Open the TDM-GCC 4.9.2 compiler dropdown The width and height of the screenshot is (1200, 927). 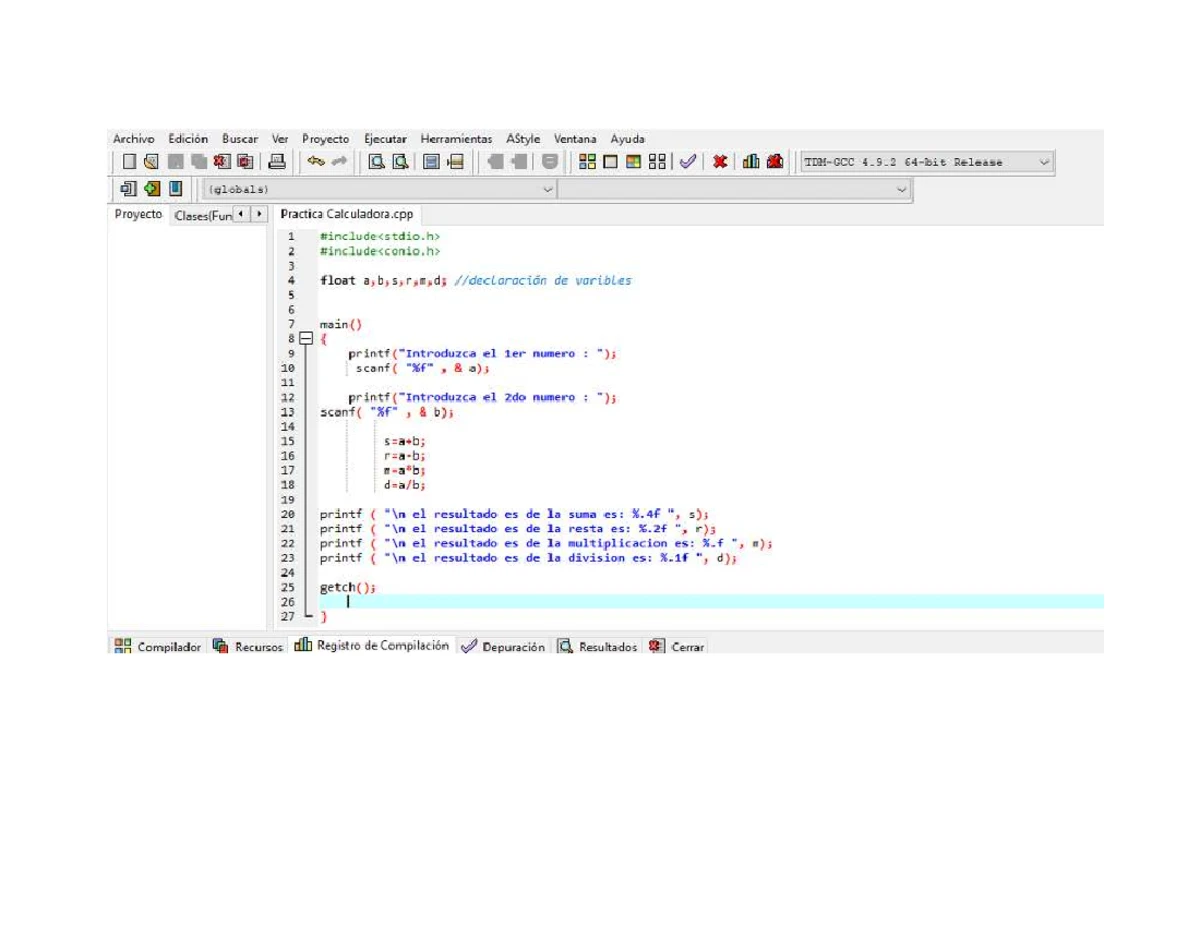coord(927,162)
